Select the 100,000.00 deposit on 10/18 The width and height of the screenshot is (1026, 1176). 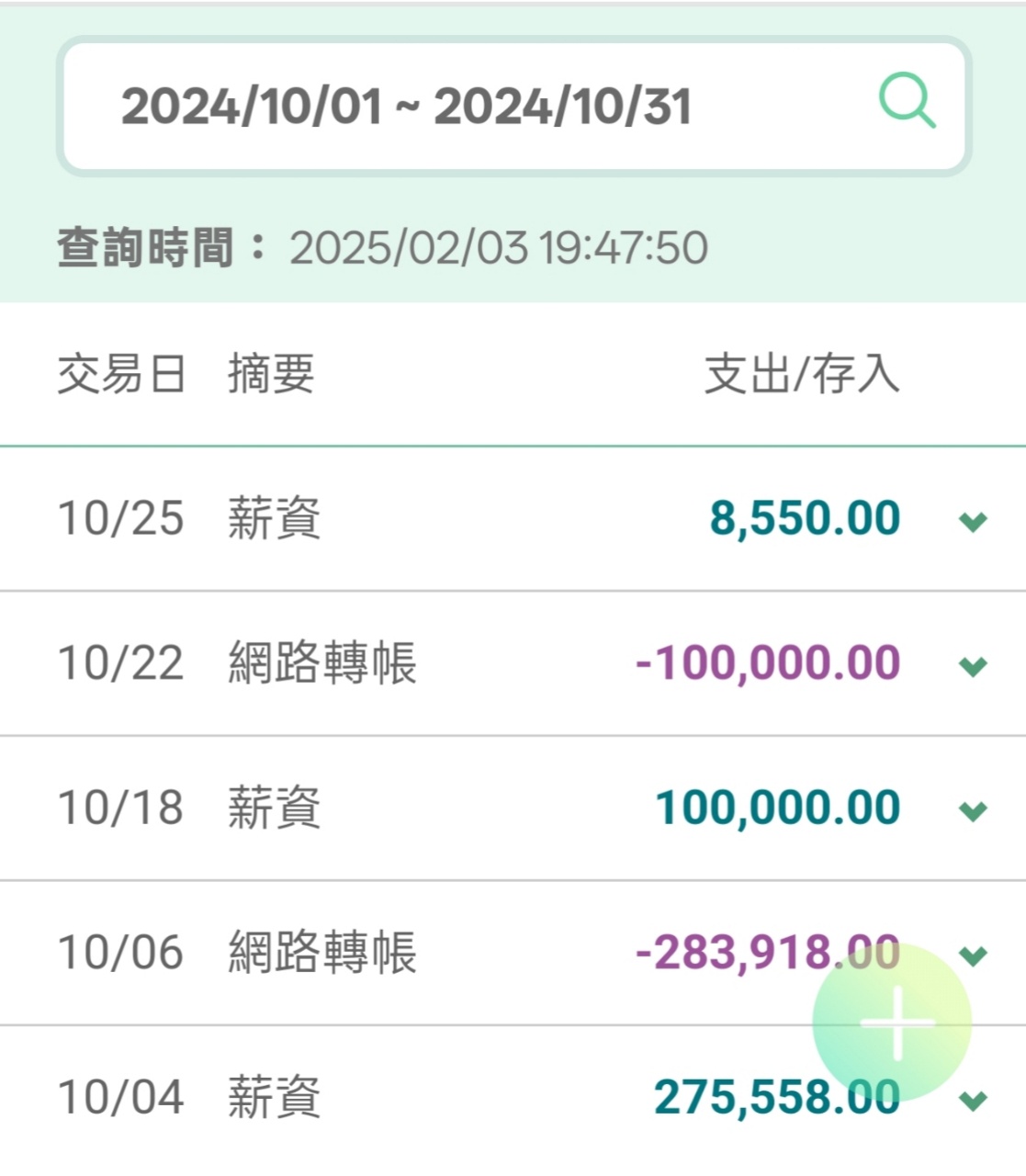[777, 808]
